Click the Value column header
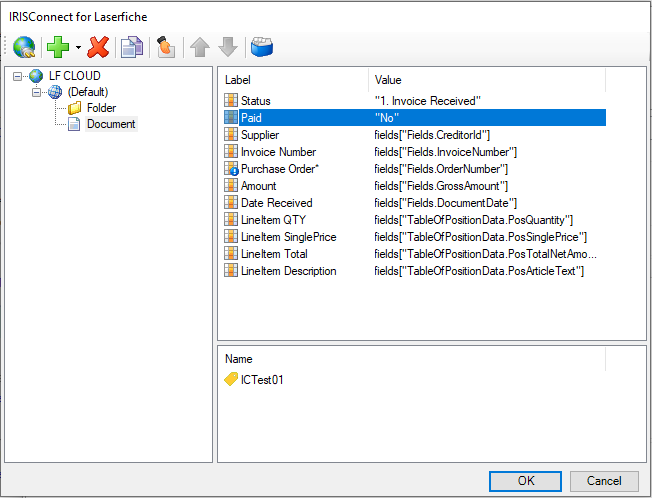Viewport: 652px width, 498px height. coord(389,79)
